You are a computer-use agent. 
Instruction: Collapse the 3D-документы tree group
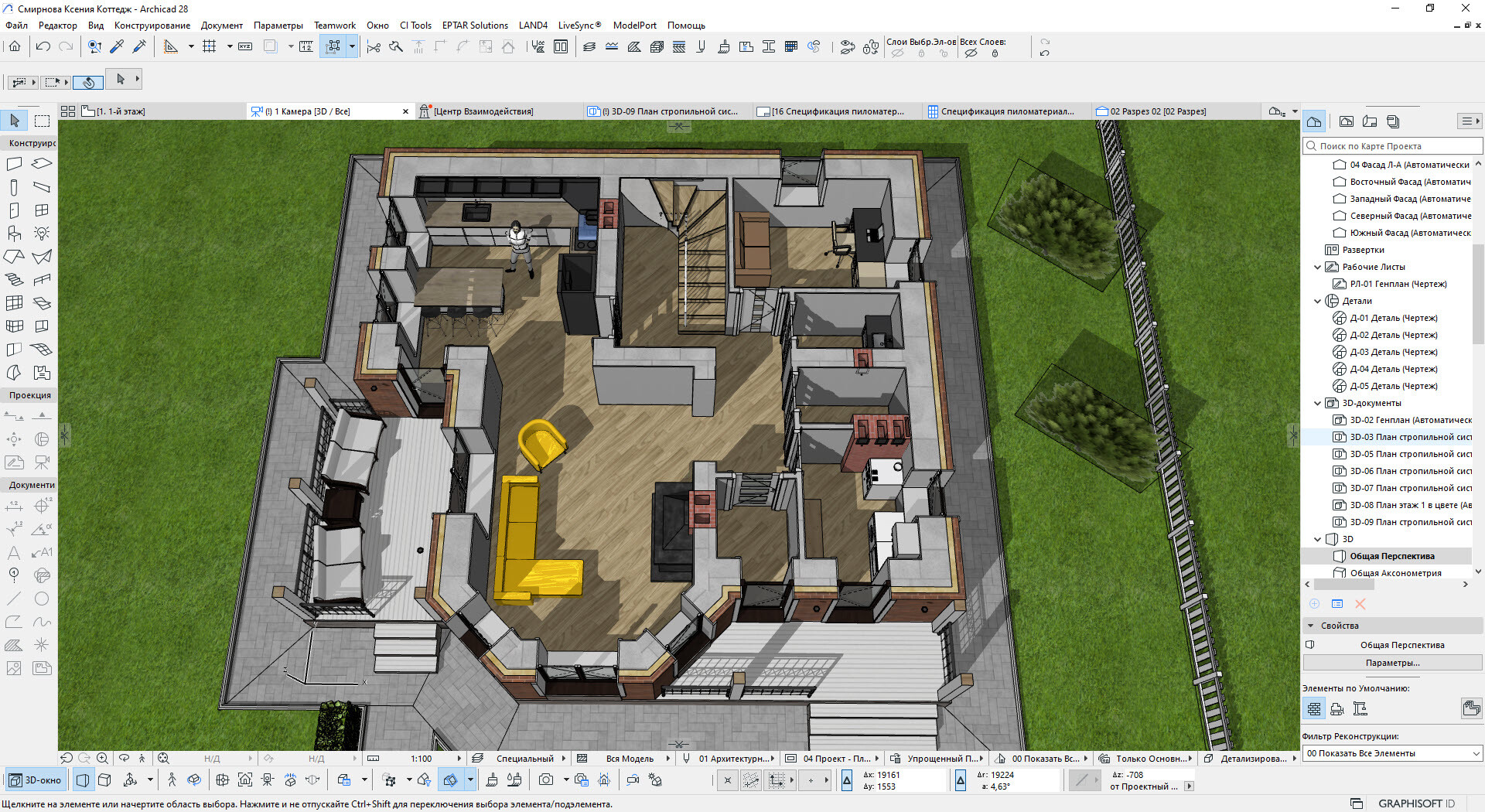coord(1318,403)
